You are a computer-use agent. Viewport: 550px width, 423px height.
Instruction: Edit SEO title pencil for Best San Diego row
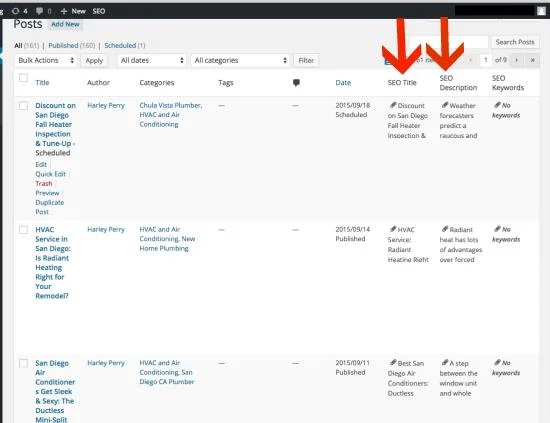click(393, 362)
